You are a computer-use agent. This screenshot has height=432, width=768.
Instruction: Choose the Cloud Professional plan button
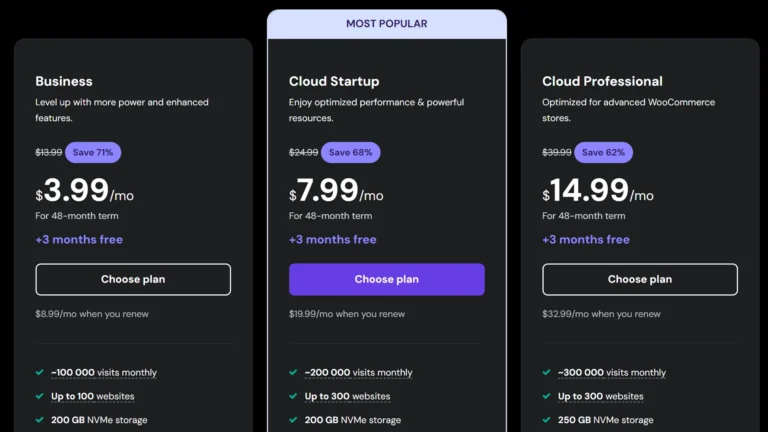click(640, 279)
